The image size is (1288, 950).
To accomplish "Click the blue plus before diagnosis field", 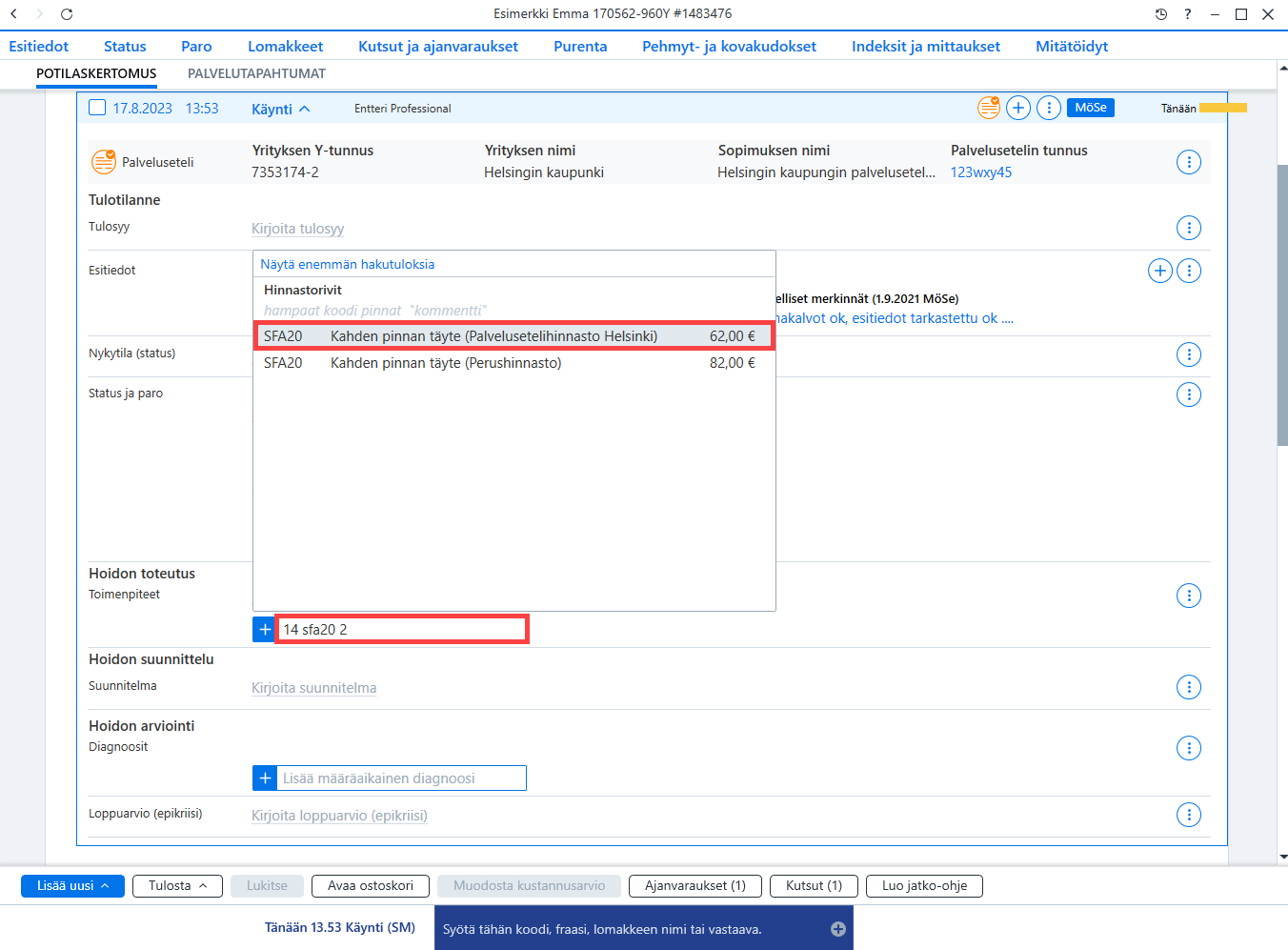I will (264, 778).
